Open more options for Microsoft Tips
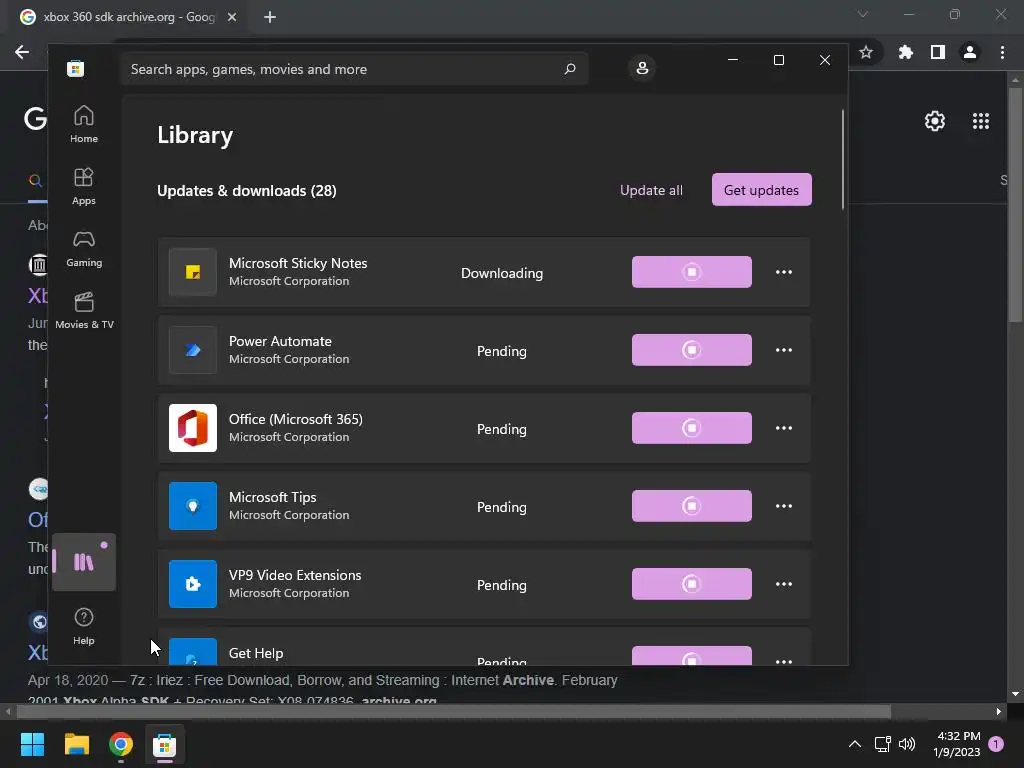This screenshot has width=1024, height=768. 784,506
